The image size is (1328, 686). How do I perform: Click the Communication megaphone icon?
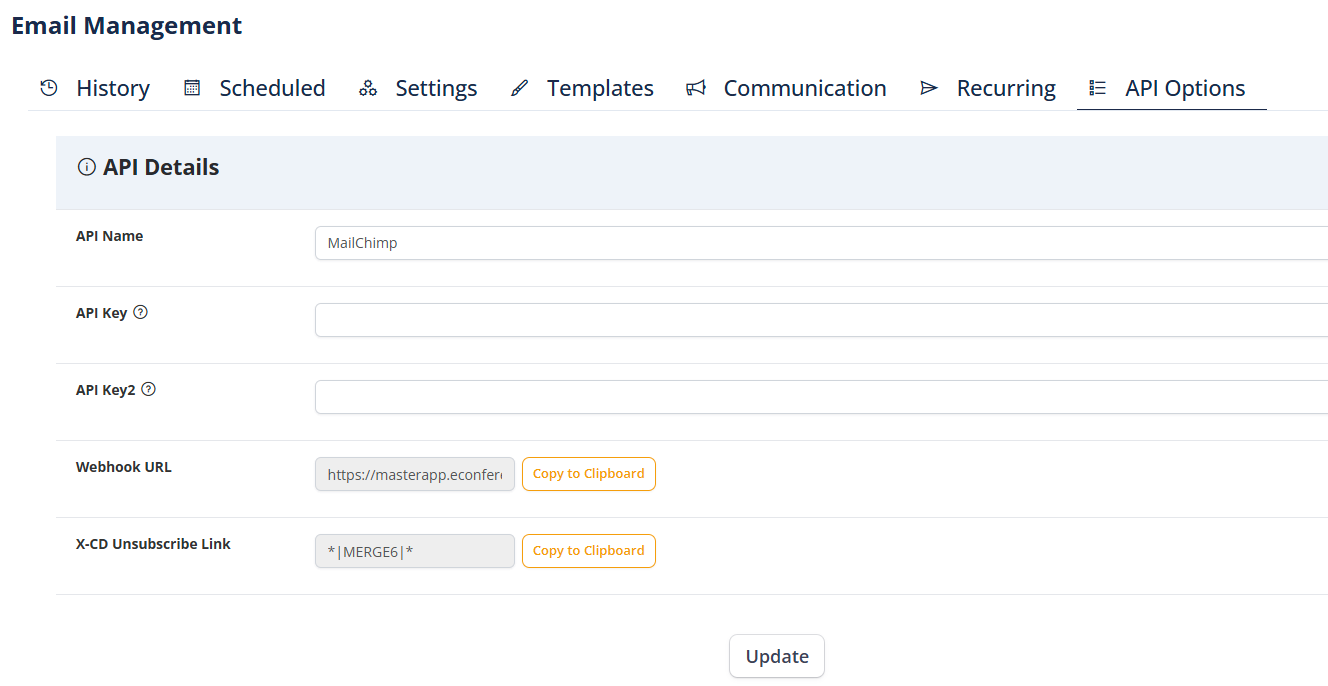(695, 88)
